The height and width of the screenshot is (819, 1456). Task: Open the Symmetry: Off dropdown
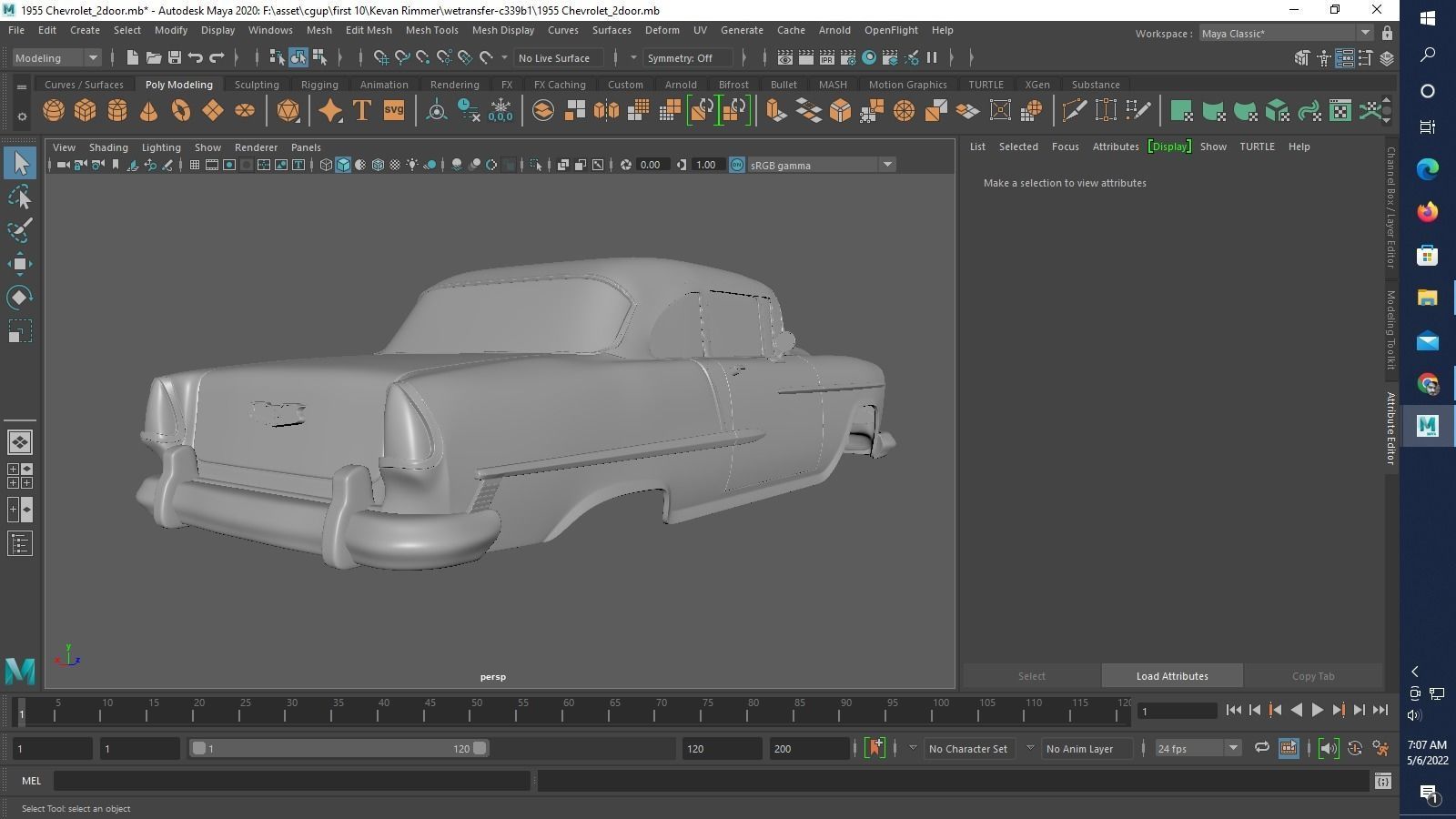pos(687,57)
